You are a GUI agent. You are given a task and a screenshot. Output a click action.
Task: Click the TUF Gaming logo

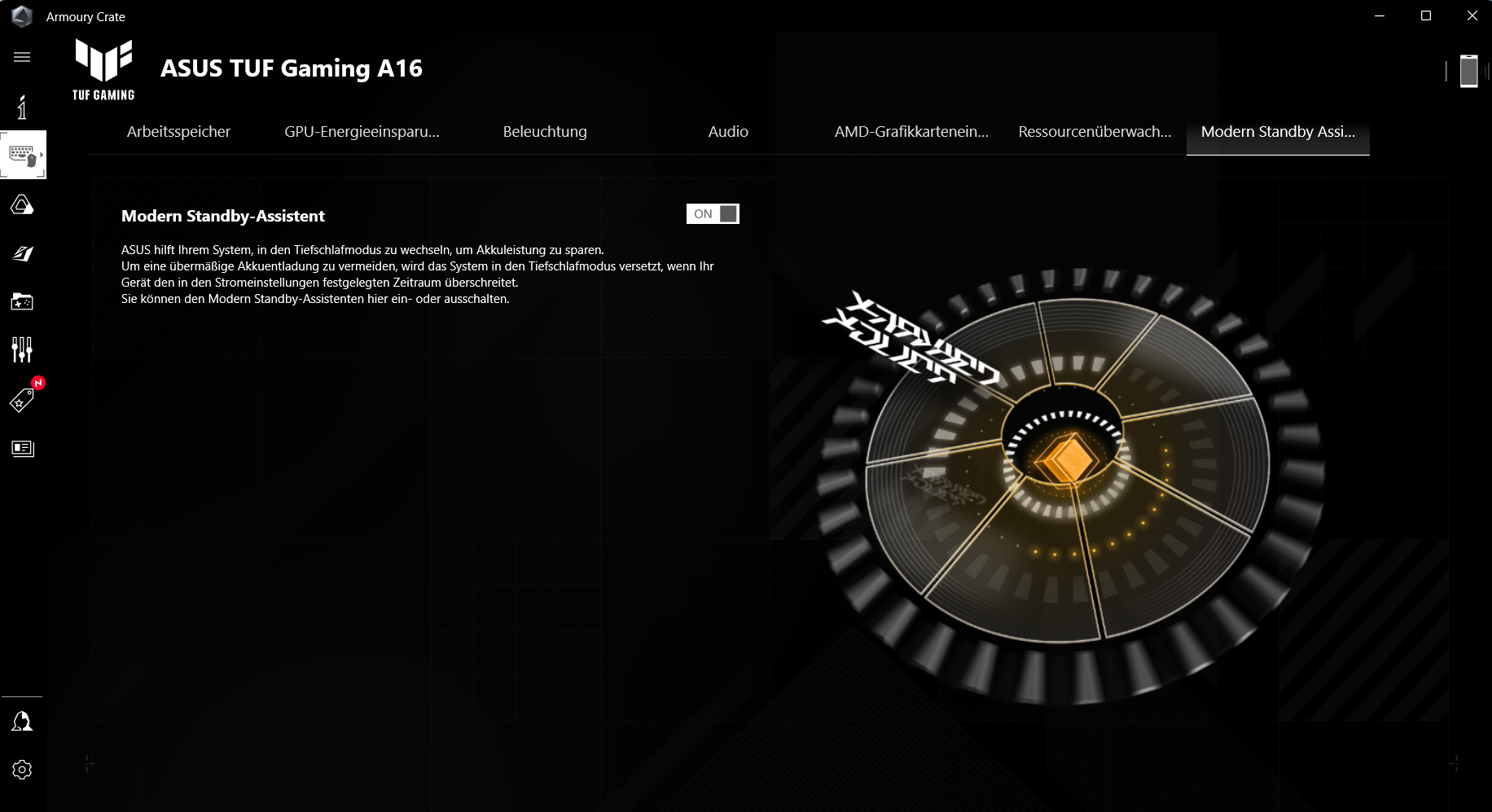(103, 70)
